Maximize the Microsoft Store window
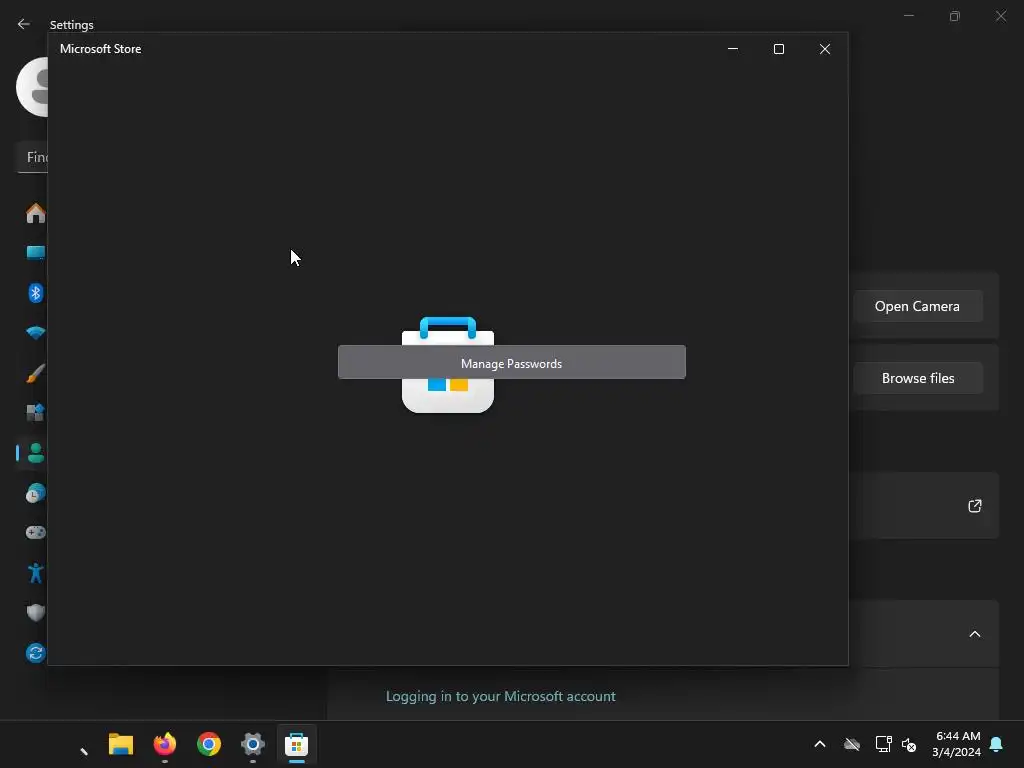This screenshot has width=1024, height=768. click(778, 49)
